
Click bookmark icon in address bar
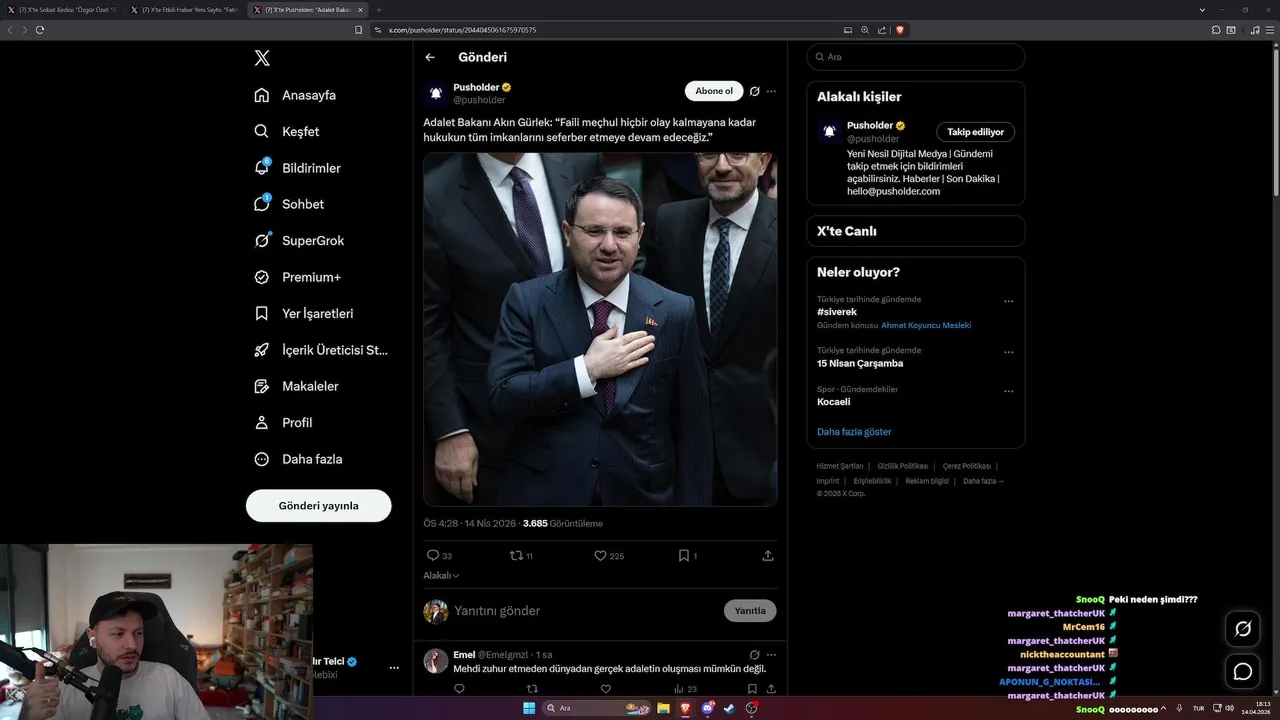click(x=359, y=30)
